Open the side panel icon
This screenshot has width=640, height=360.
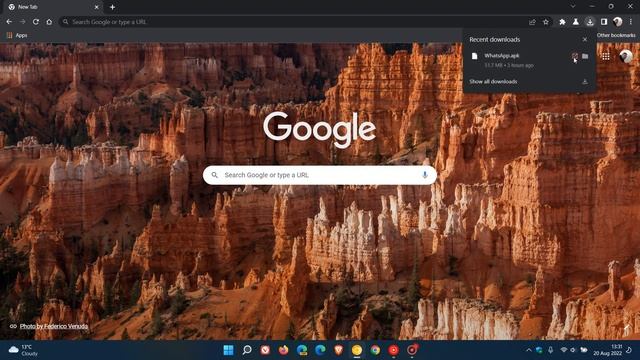(x=604, y=22)
